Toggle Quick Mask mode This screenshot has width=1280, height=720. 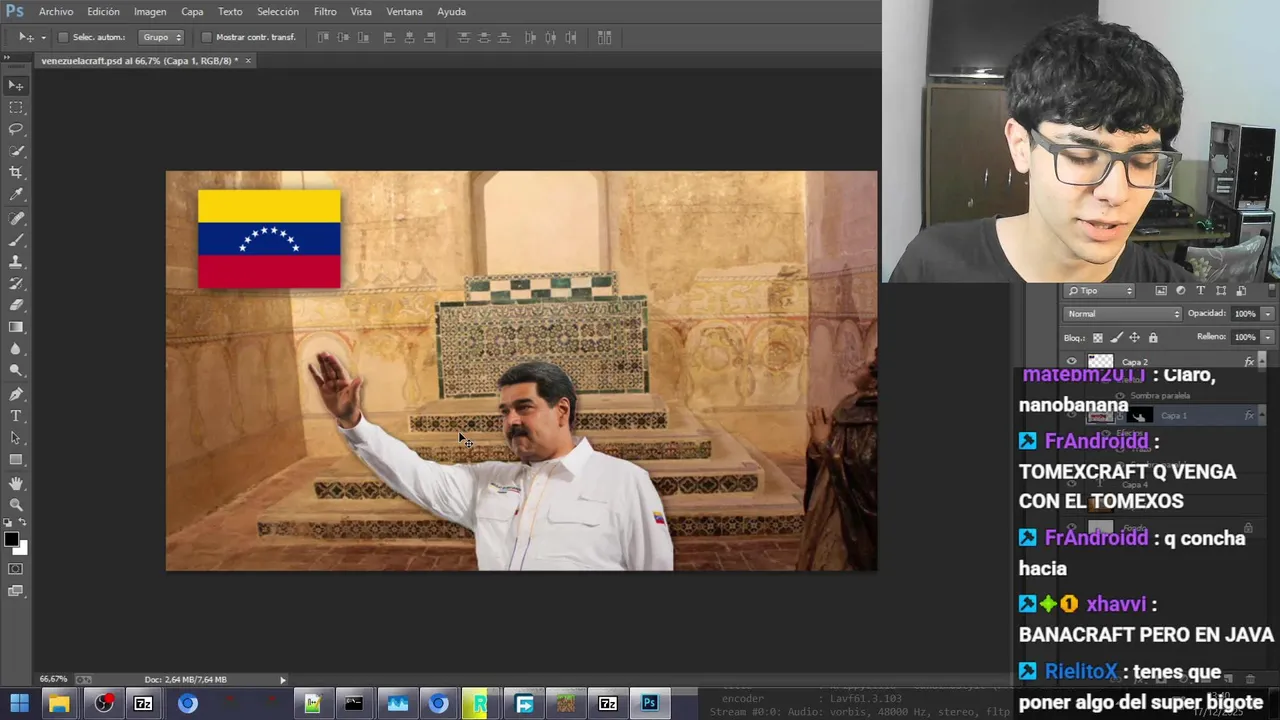coord(16,569)
